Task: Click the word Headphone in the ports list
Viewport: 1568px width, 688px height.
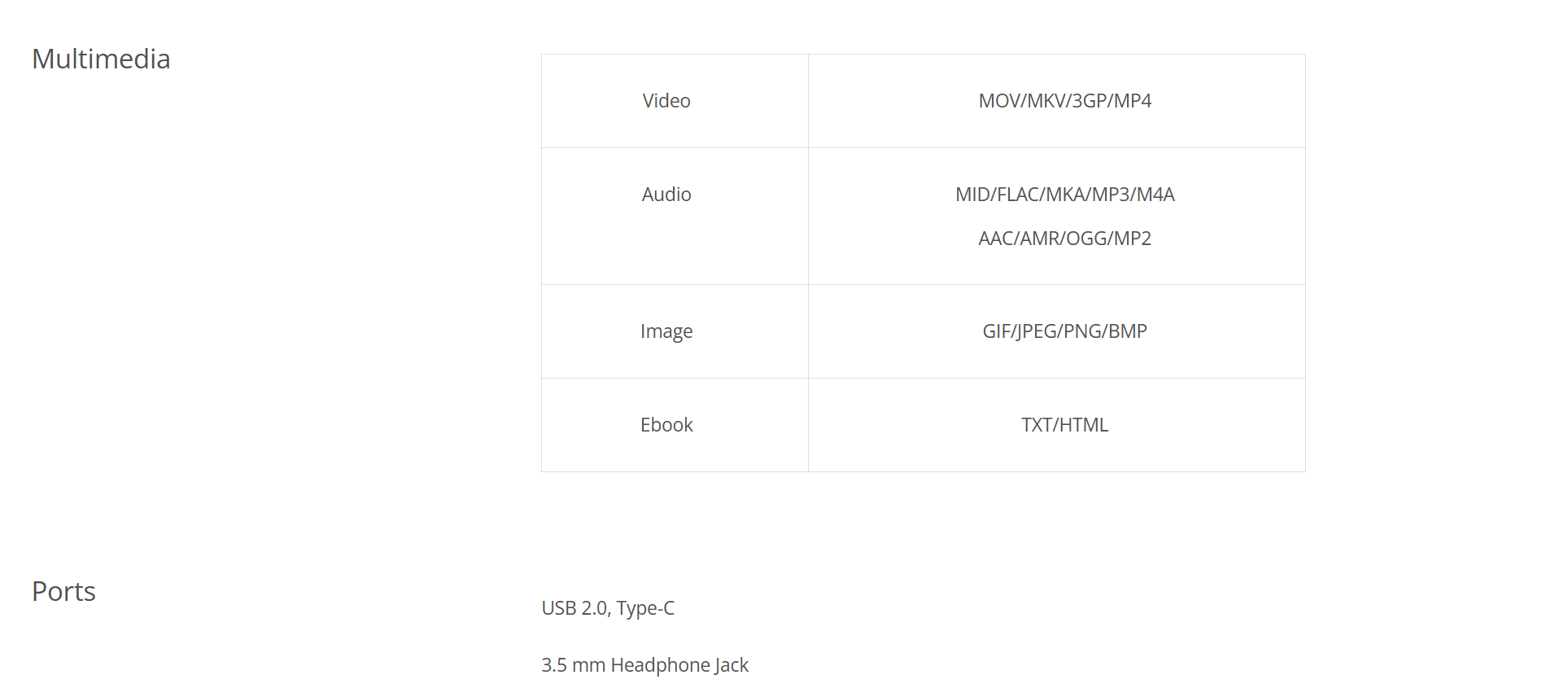Action: tap(661, 665)
